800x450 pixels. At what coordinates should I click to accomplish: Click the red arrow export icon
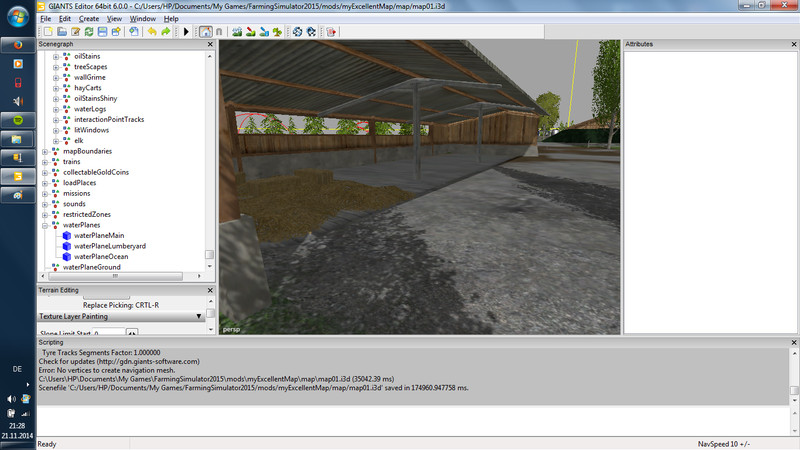click(x=331, y=32)
